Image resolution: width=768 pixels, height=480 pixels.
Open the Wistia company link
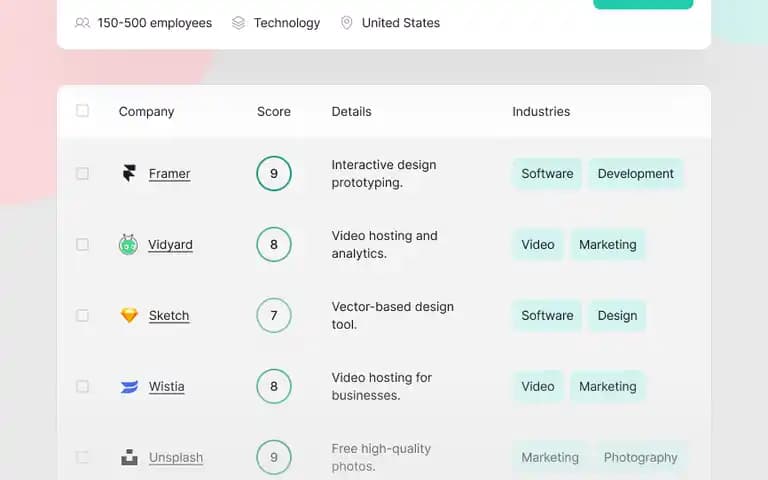click(167, 387)
